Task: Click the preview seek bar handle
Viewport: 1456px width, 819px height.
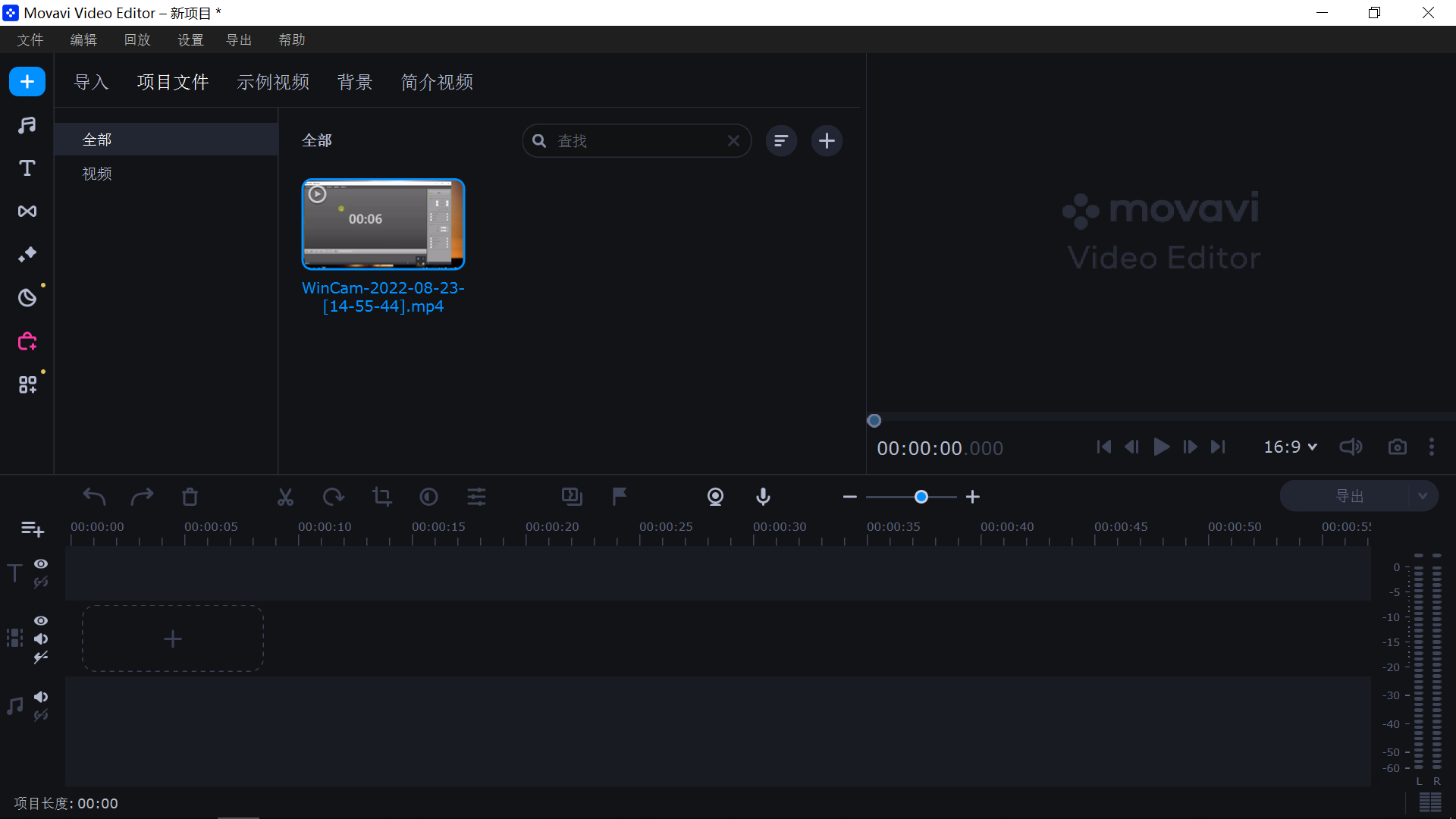Action: [x=874, y=421]
